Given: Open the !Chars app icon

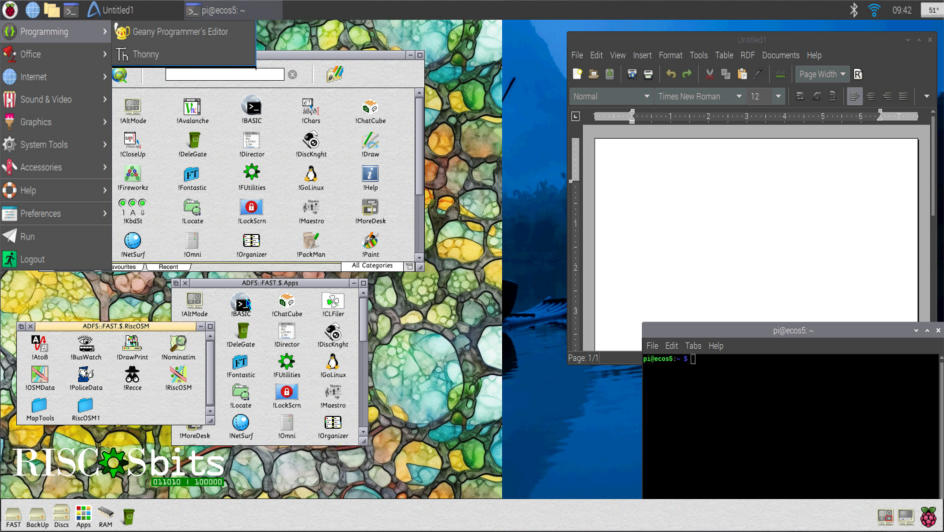Looking at the screenshot, I should [311, 111].
